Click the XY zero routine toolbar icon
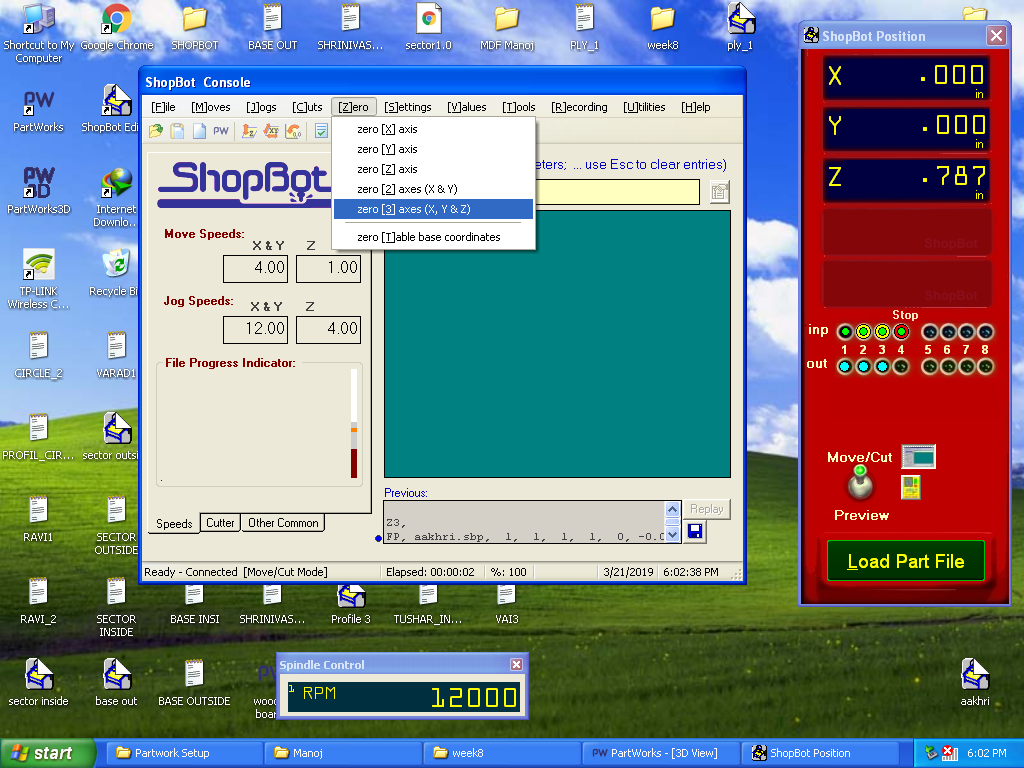 point(271,131)
